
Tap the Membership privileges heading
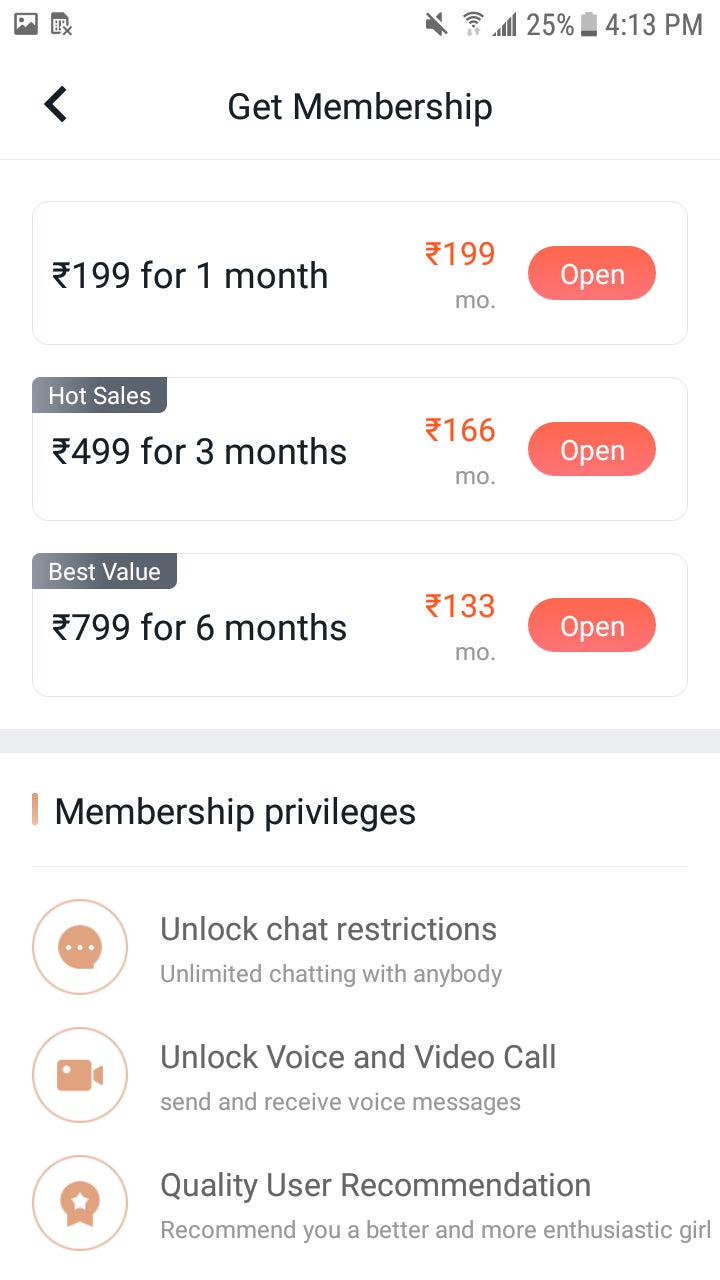pyautogui.click(x=235, y=811)
